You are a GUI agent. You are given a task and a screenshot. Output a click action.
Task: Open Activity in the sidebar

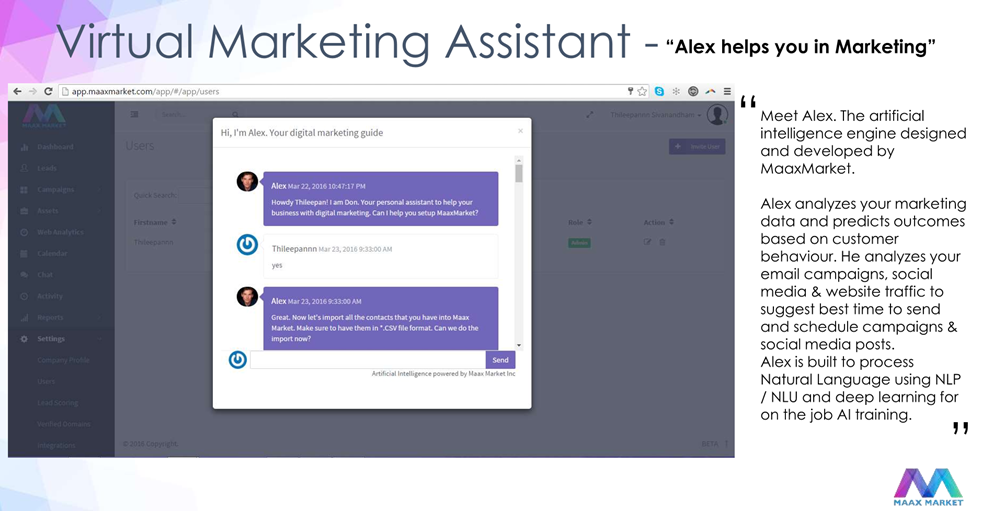pyautogui.click(x=49, y=296)
